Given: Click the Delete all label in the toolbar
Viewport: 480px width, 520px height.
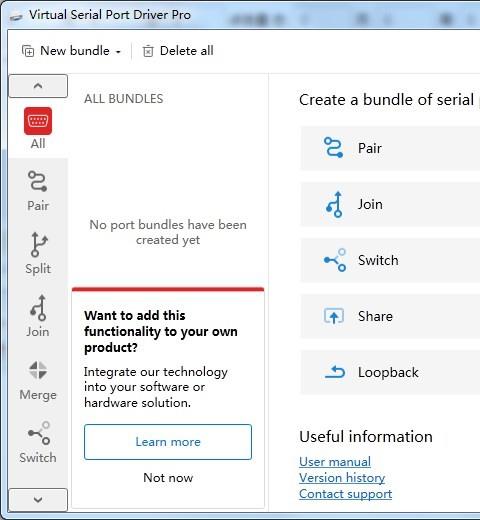Looking at the screenshot, I should (x=187, y=51).
